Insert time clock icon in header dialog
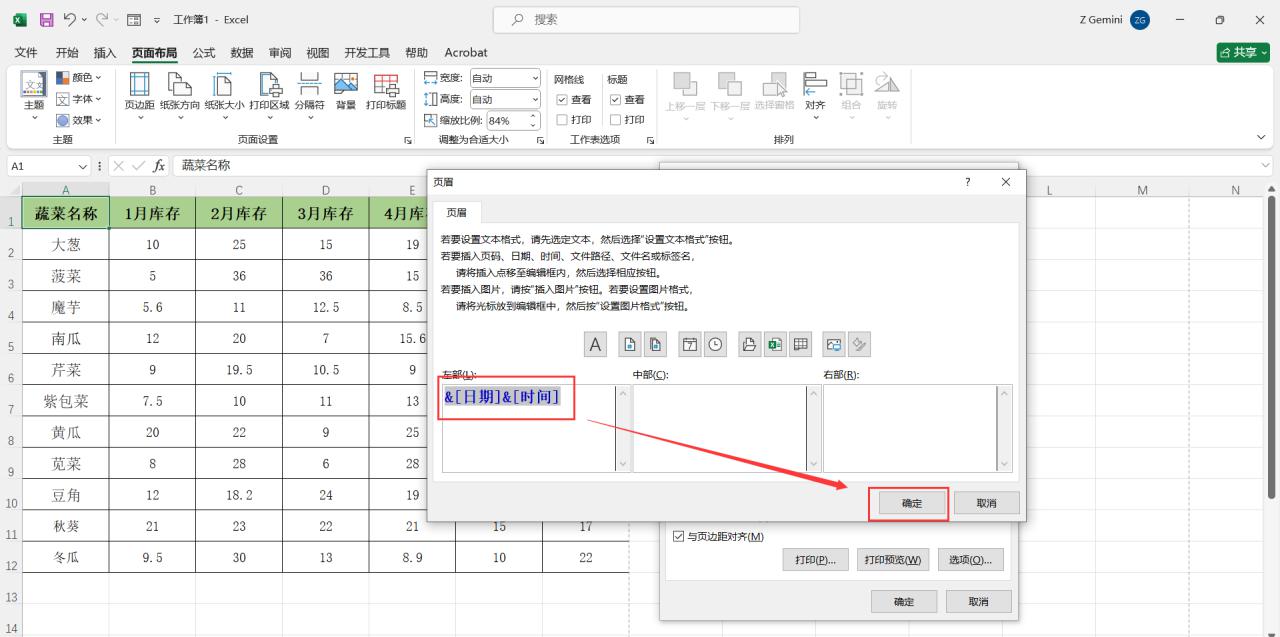 [x=714, y=345]
